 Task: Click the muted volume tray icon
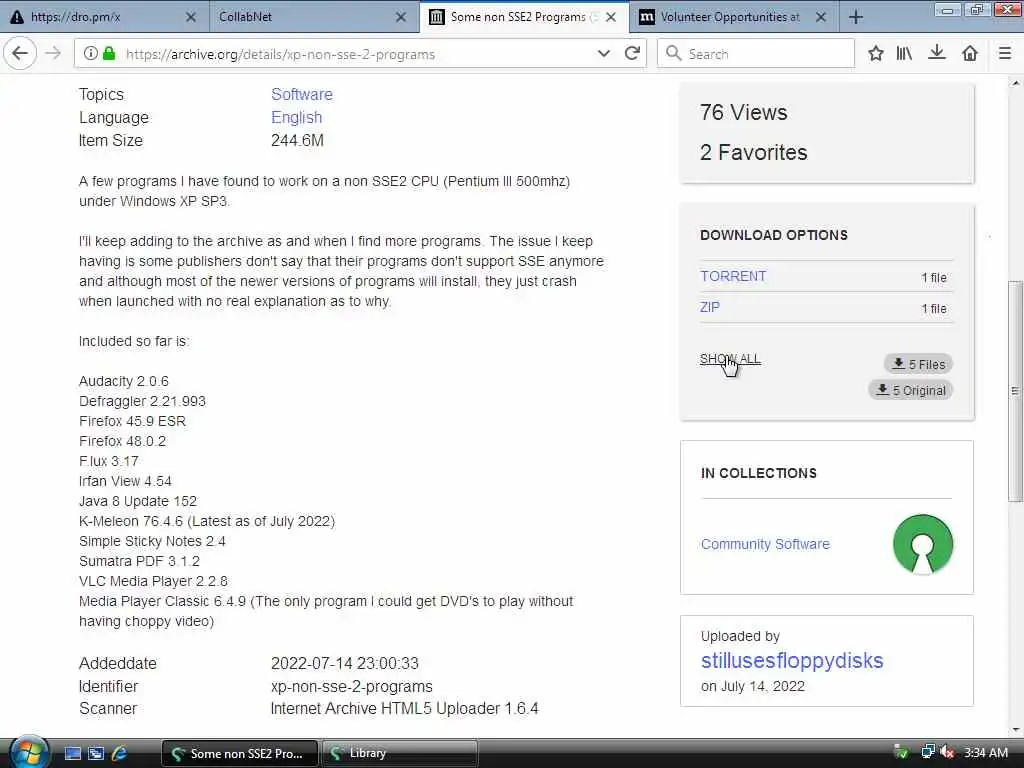pyautogui.click(x=948, y=752)
